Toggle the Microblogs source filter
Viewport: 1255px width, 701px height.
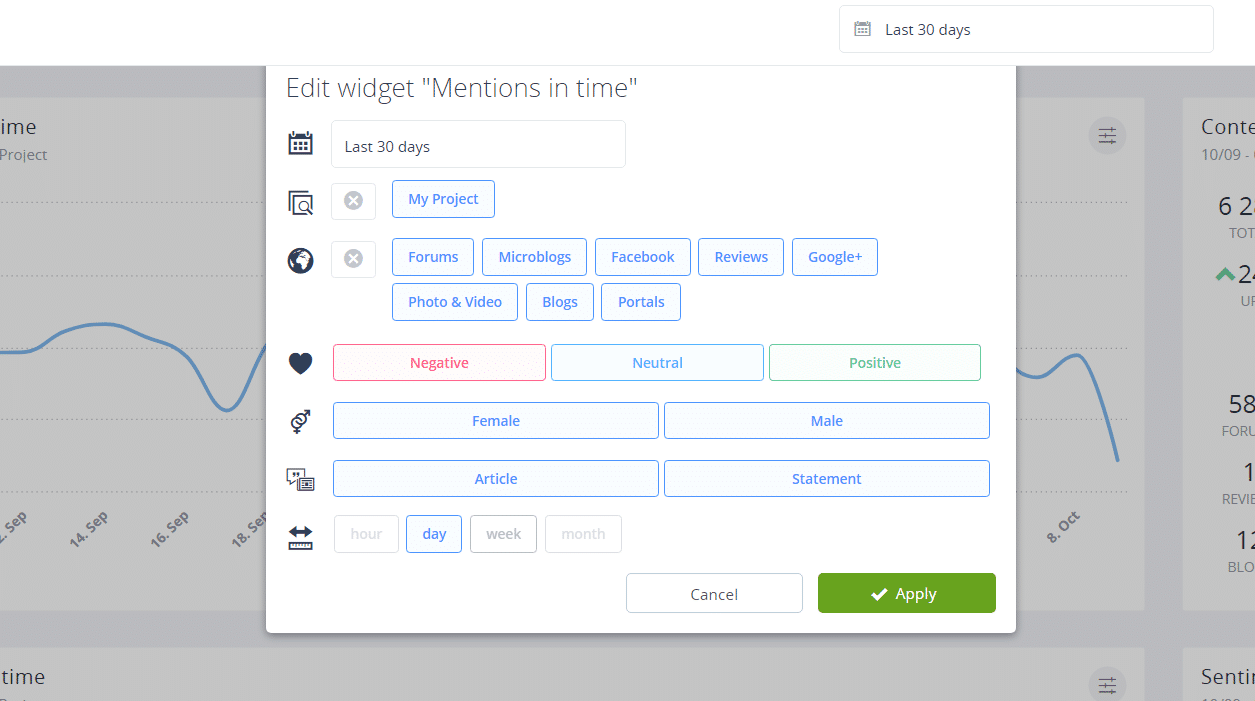[x=534, y=257]
